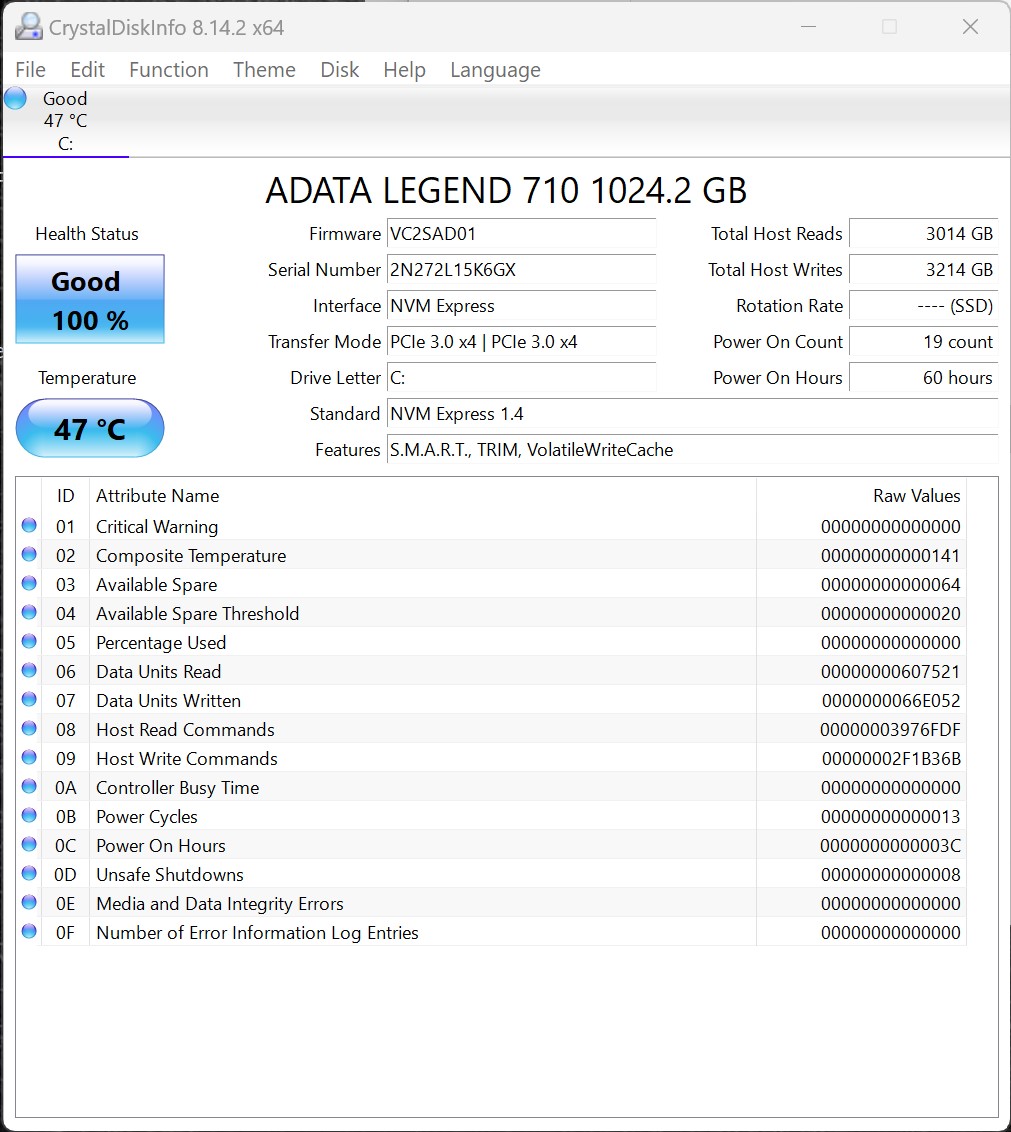Open the File menu
Viewport: 1011px width, 1132px height.
[30, 69]
